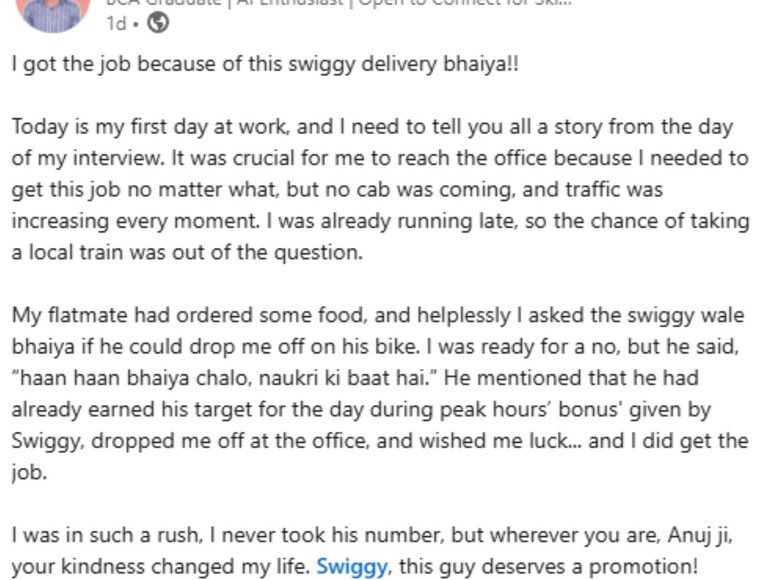Click the single word 'job.' line

(x=29, y=473)
